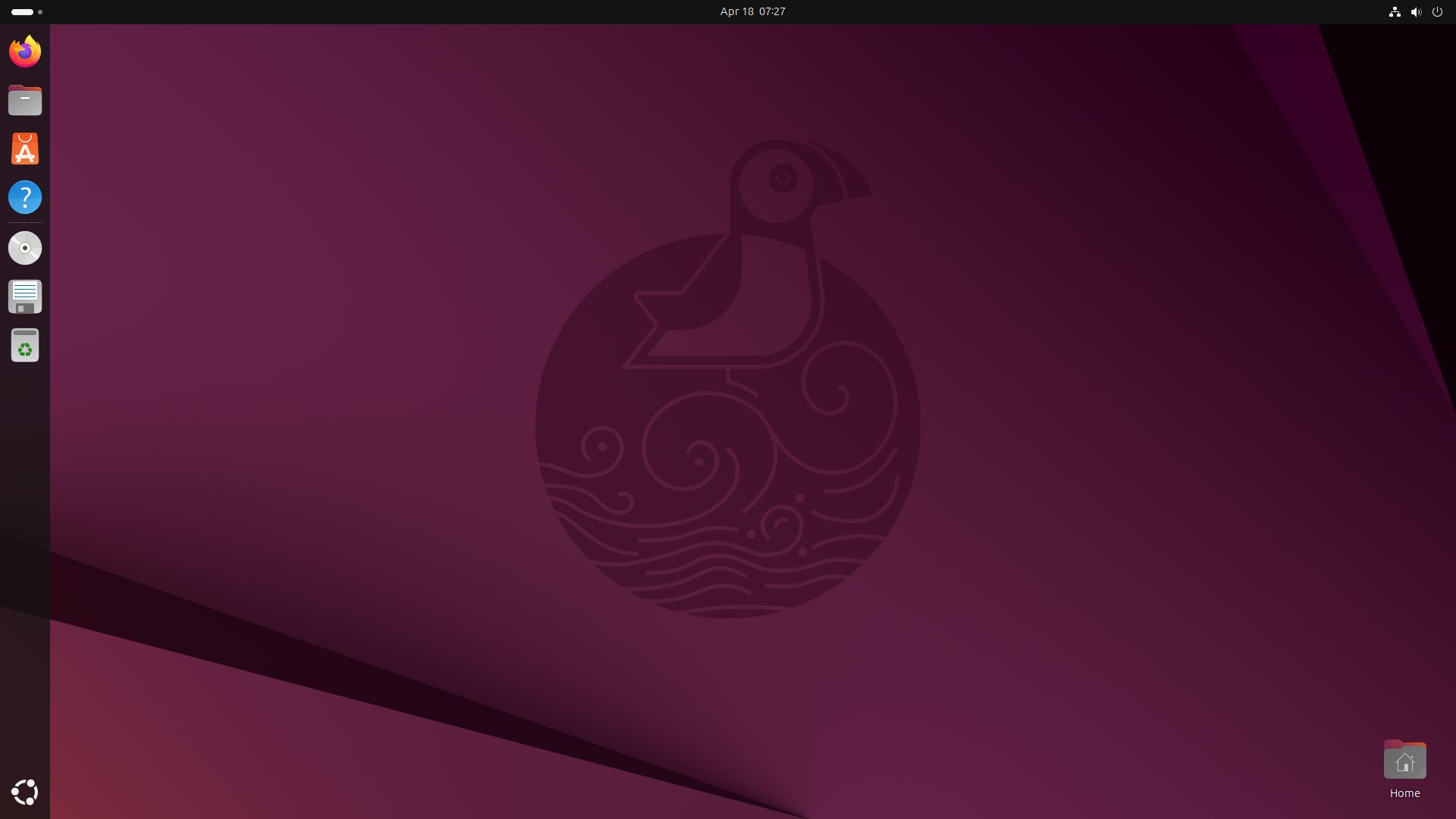
Task: Open Show Applications grid
Action: 25,792
